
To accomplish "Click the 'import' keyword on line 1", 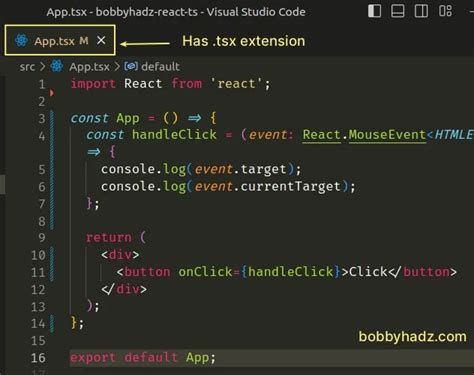I will coord(93,83).
